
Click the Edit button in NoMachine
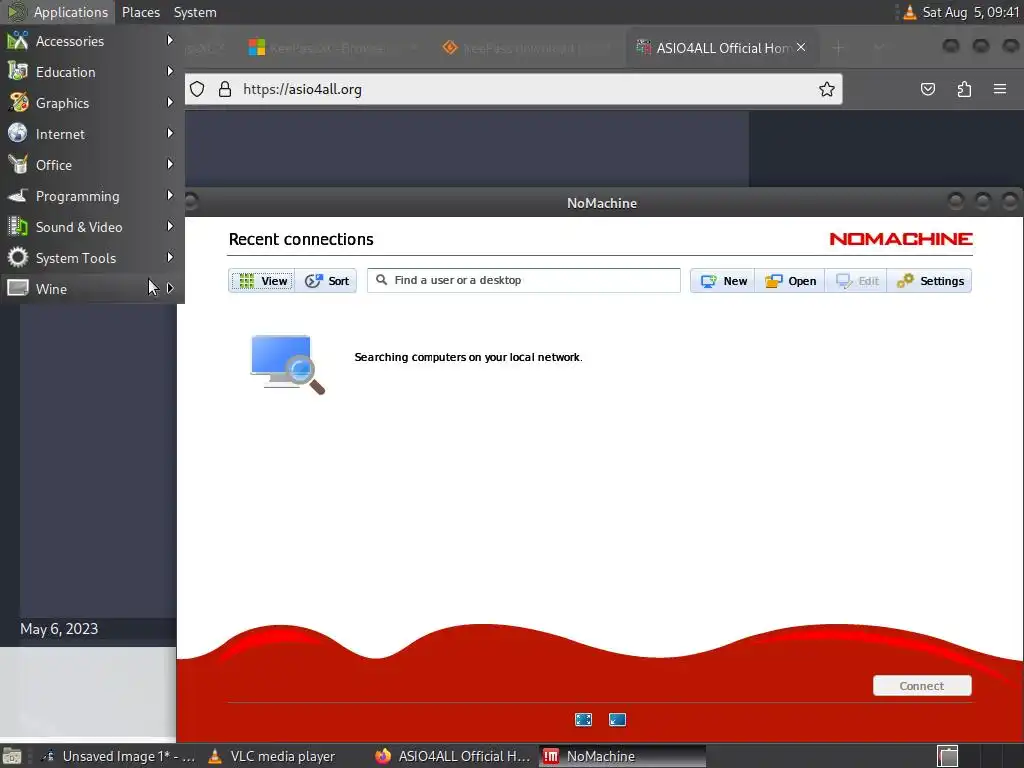(857, 281)
